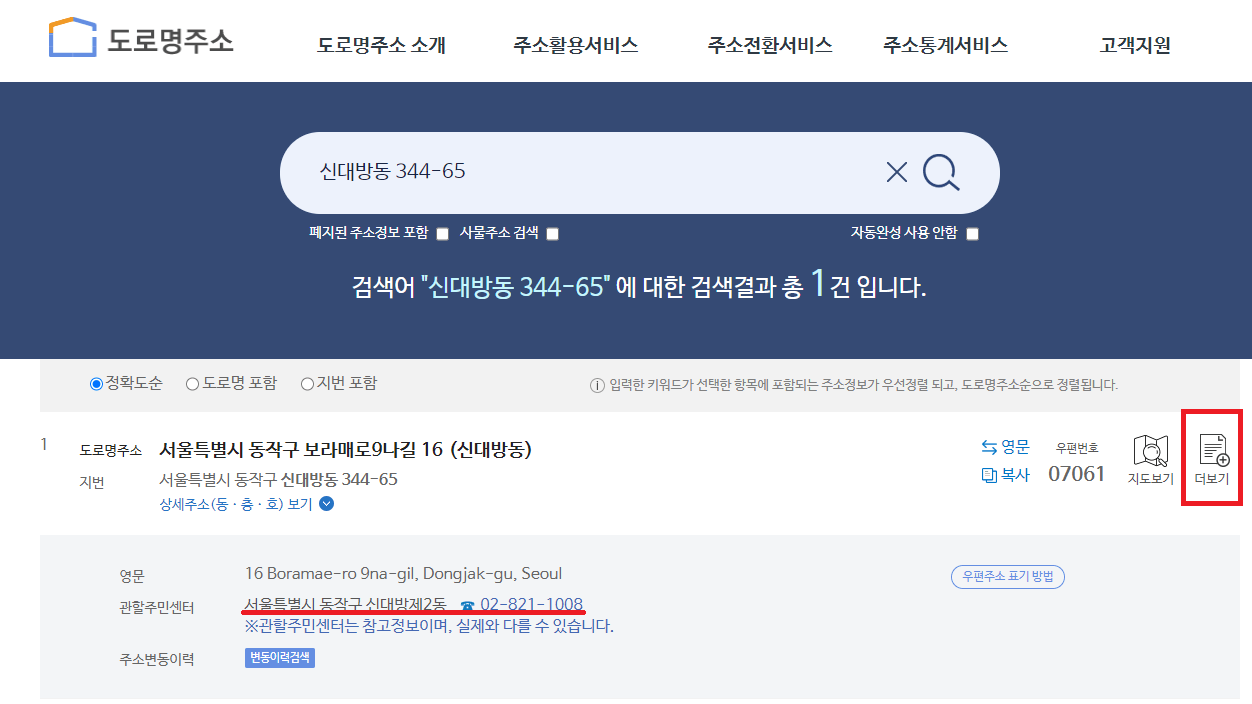Screen dimensions: 1252x704
Task: Open 주소전환서비스 menu
Action: click(x=770, y=45)
